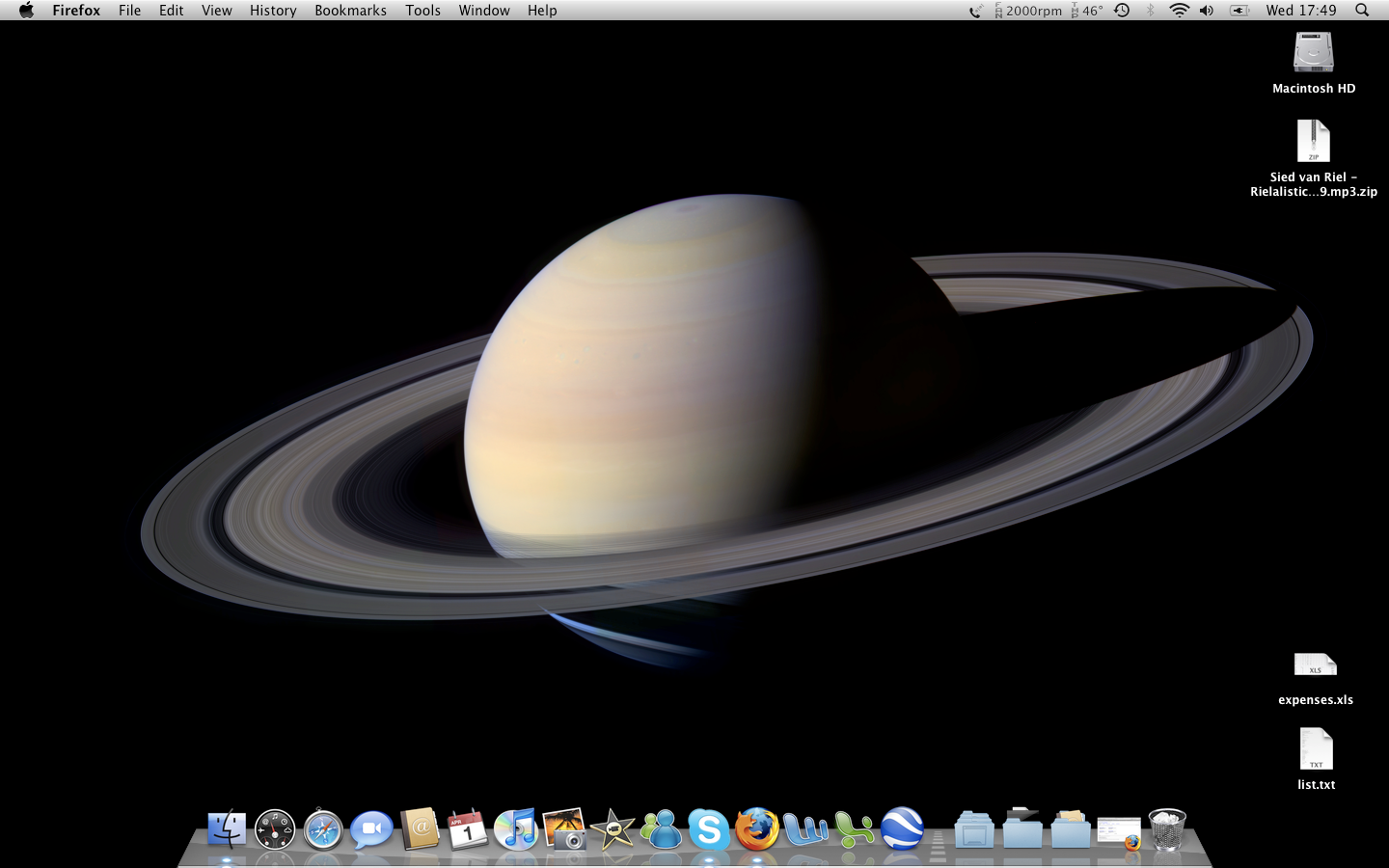Open the Edit menu

coord(171,11)
